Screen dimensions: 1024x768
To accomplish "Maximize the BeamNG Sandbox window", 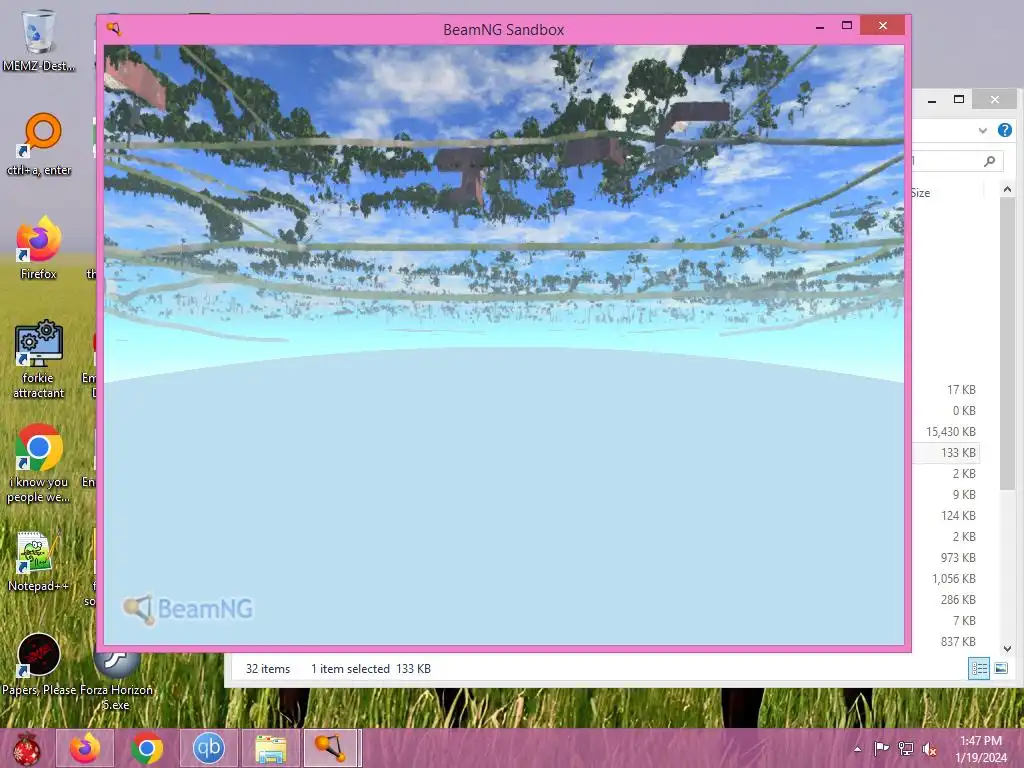I will (x=846, y=25).
